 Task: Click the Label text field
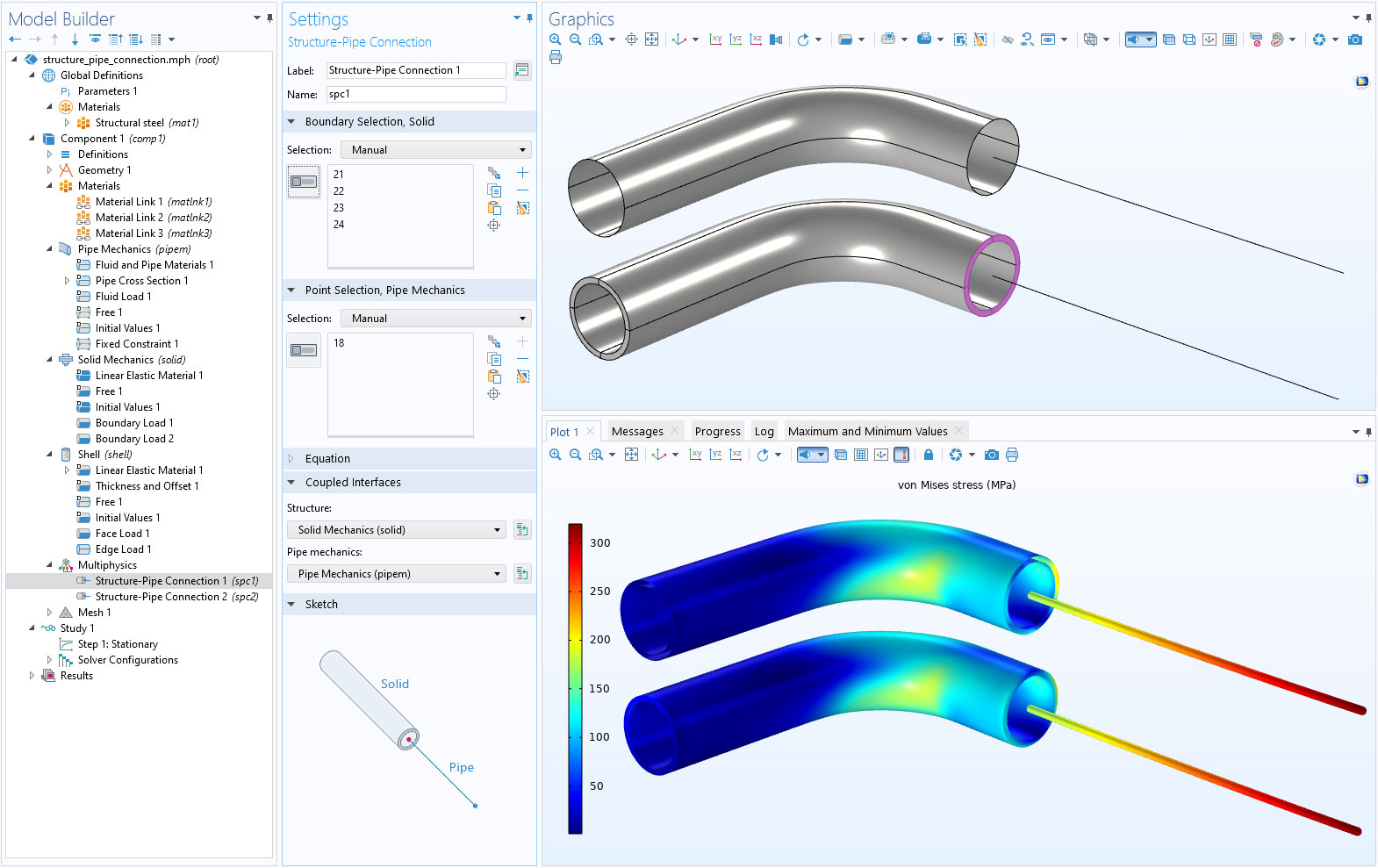pyautogui.click(x=416, y=70)
